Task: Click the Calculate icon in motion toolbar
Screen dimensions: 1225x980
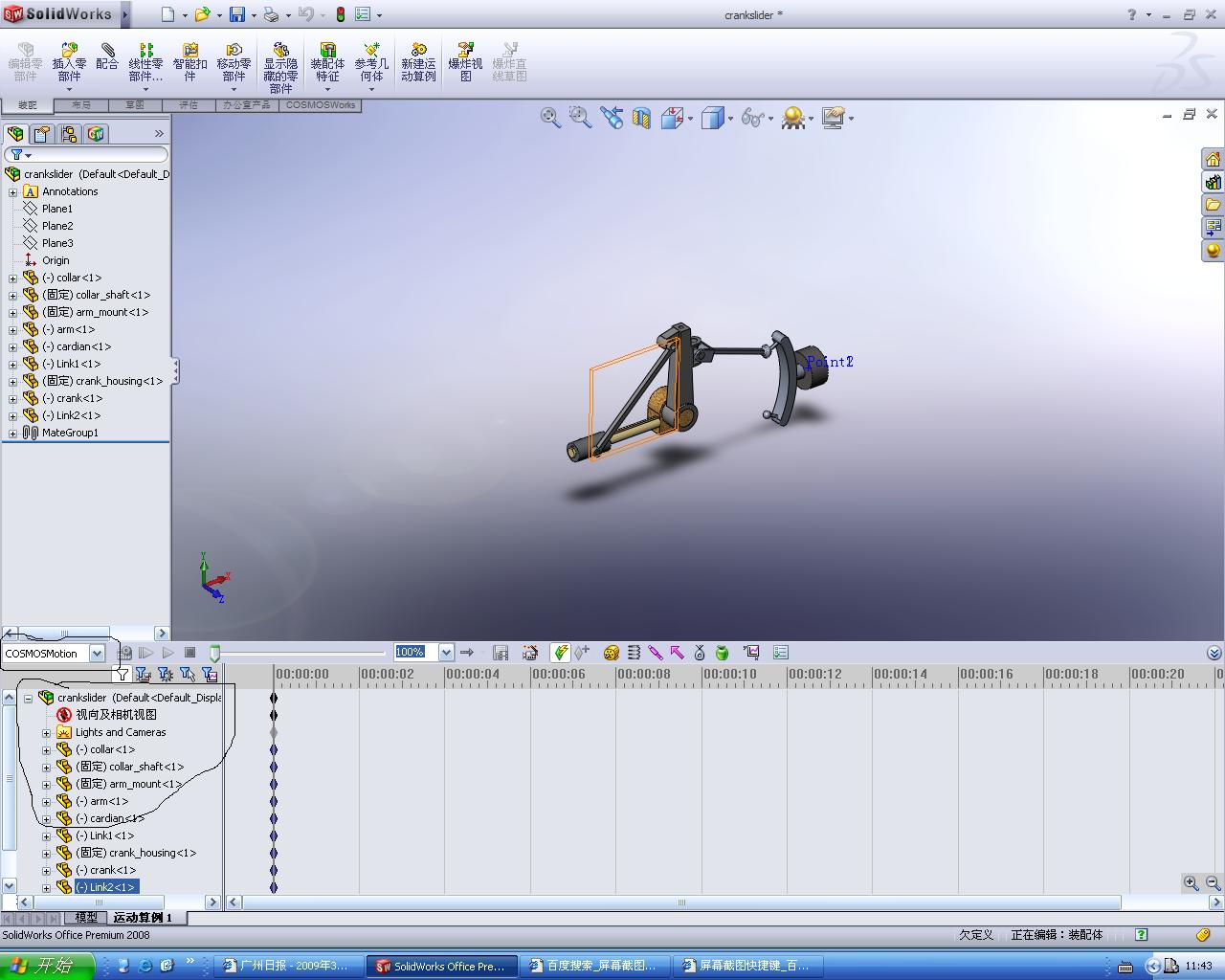Action: click(x=124, y=653)
